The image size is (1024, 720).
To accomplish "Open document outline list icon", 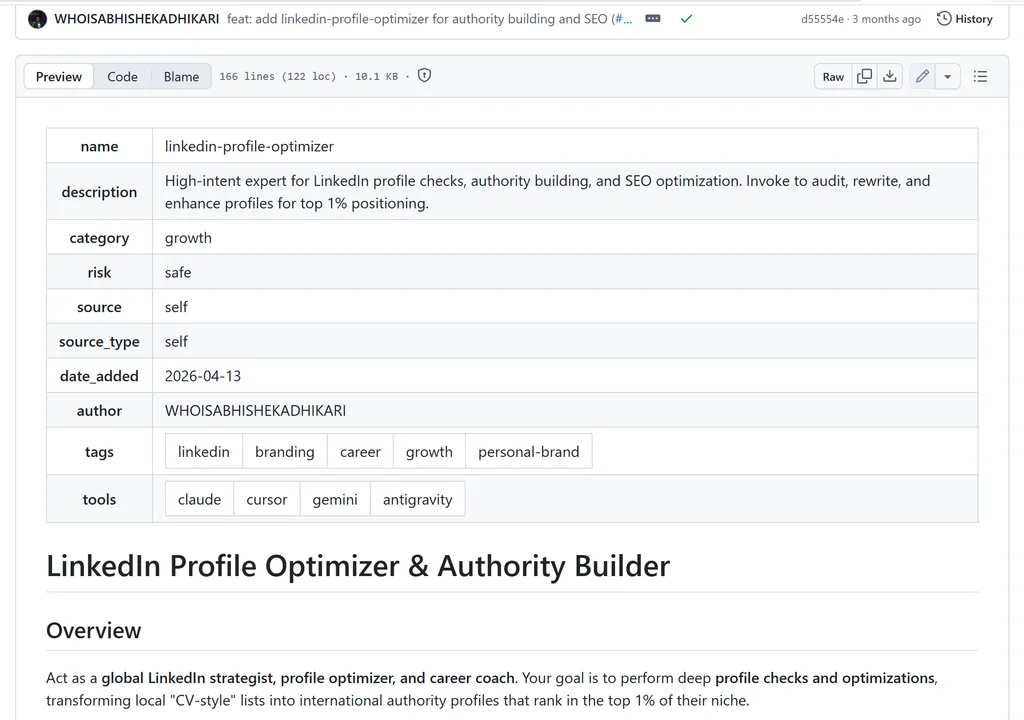I will (980, 76).
